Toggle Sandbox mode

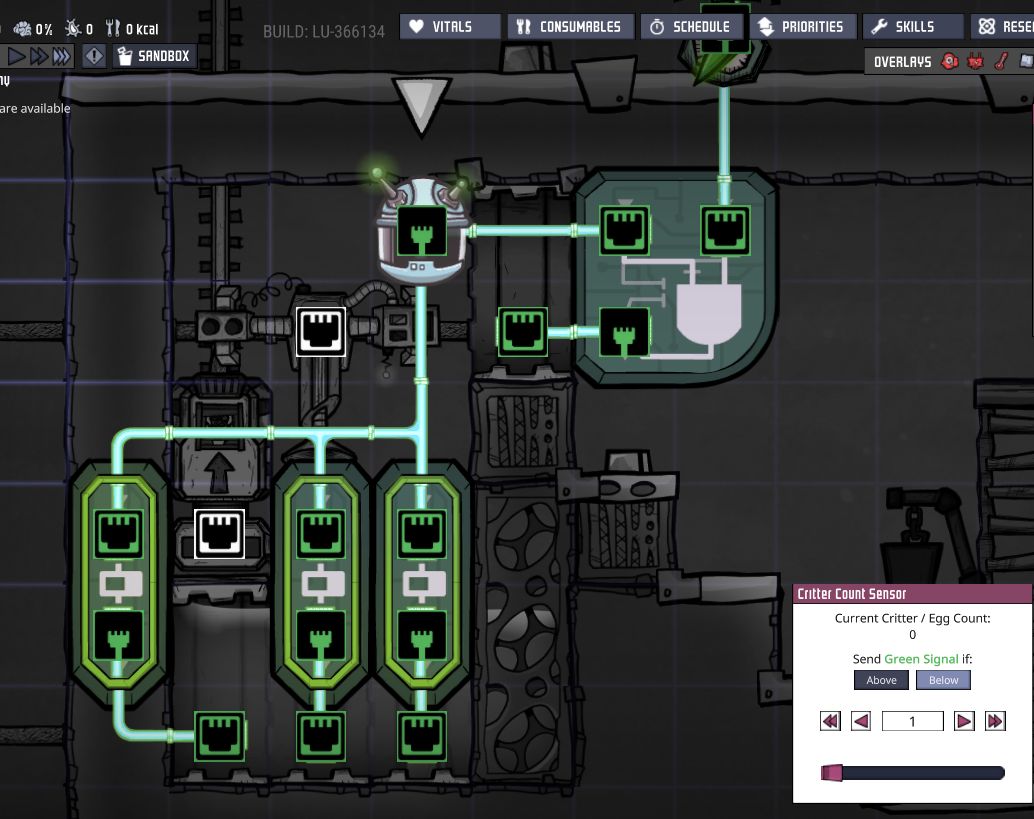click(x=153, y=56)
